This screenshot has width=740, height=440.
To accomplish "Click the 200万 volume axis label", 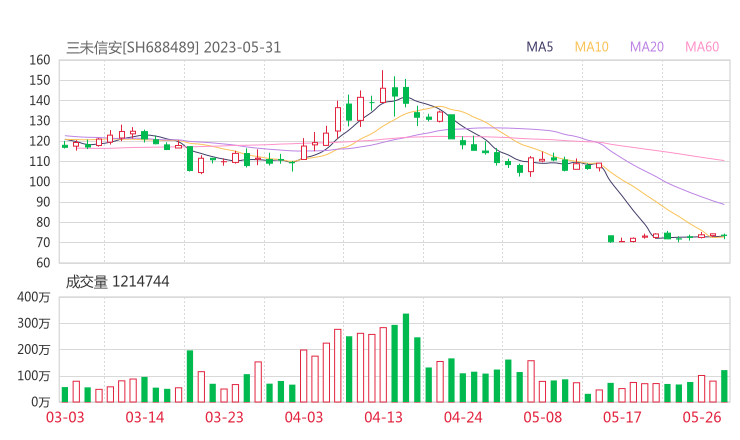I will 34,350.
